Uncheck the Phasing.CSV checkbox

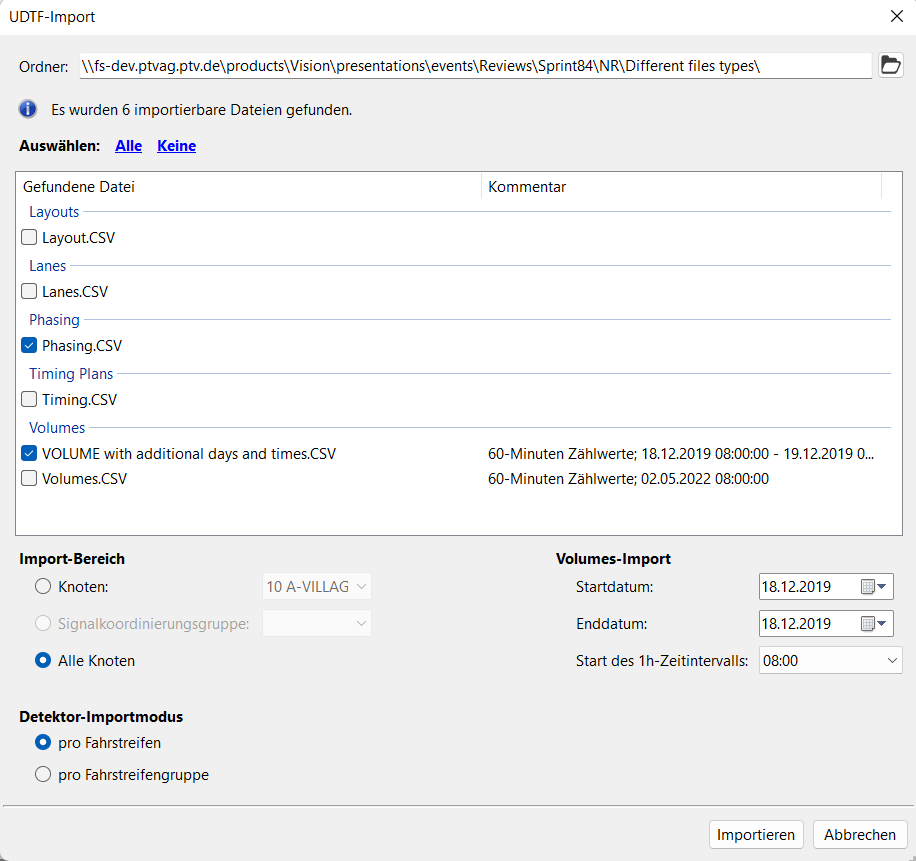click(29, 347)
